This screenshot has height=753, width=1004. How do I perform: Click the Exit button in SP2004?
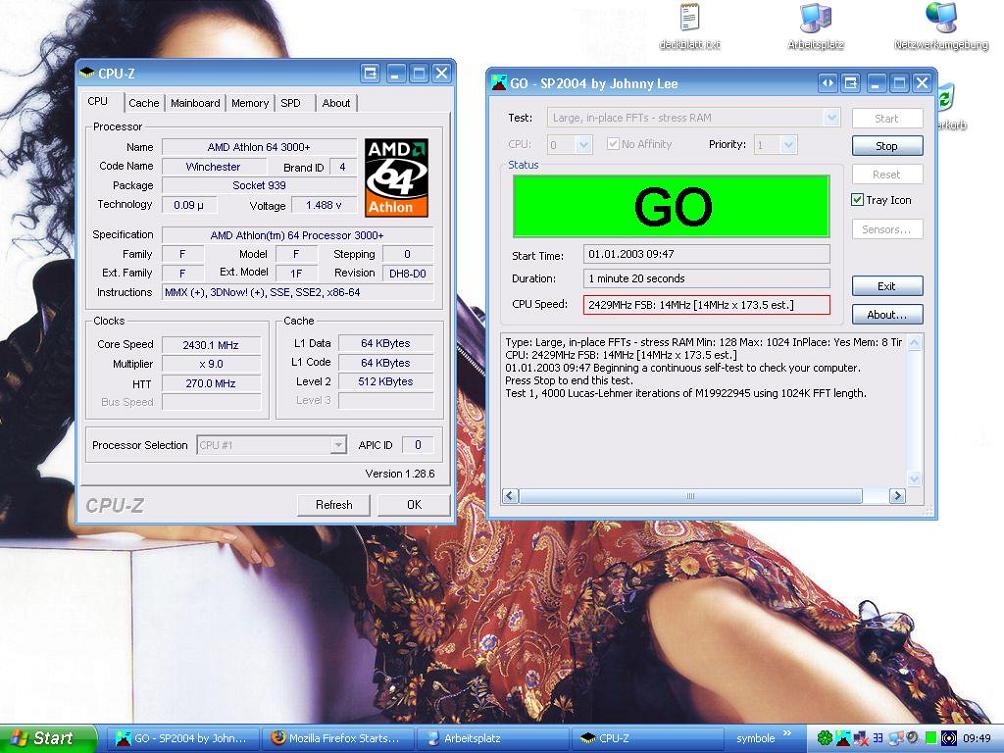click(x=887, y=286)
